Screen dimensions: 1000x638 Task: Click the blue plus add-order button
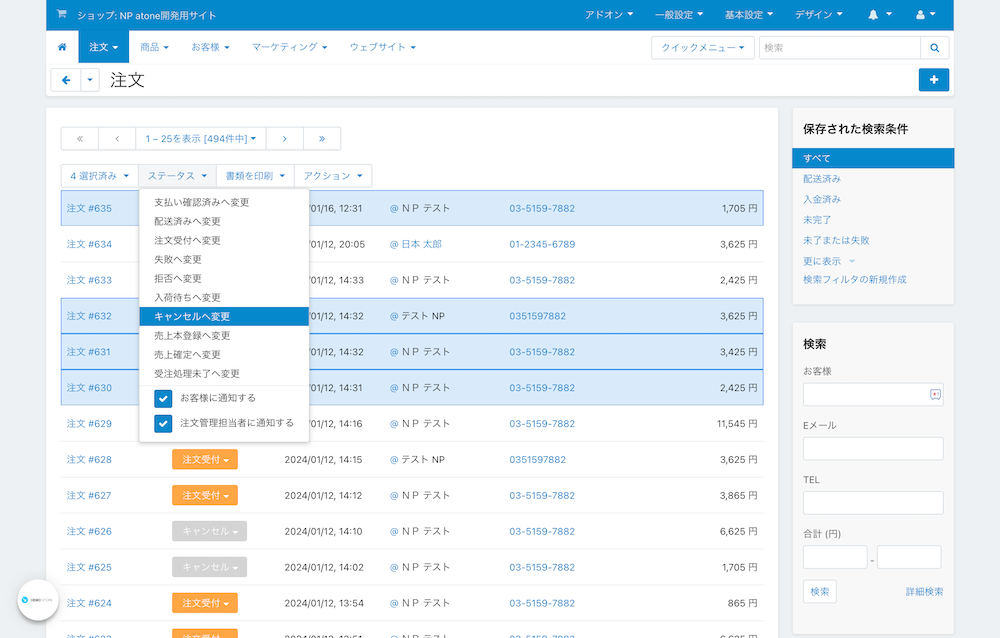(934, 80)
